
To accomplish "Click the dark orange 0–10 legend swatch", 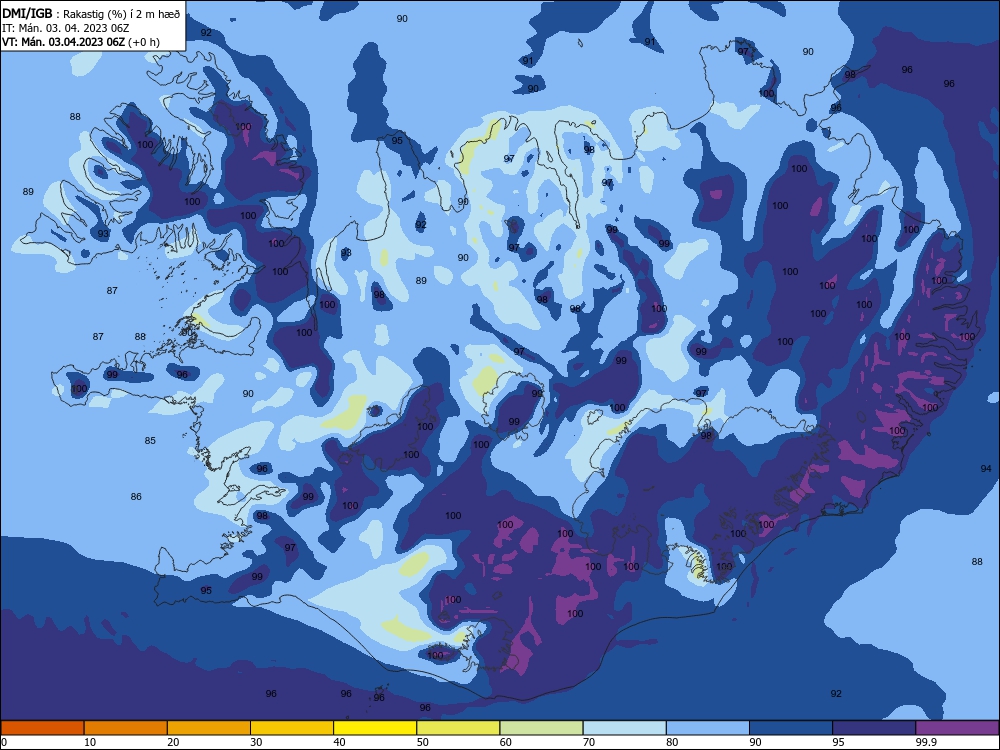I will [42, 728].
